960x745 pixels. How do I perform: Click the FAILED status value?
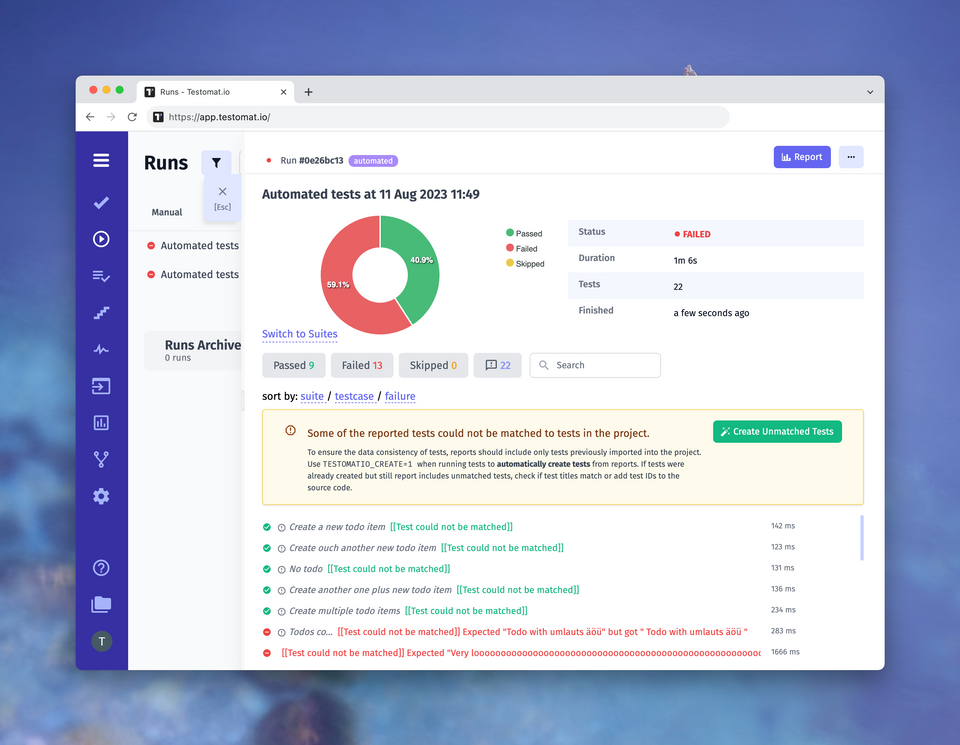[x=692, y=234]
